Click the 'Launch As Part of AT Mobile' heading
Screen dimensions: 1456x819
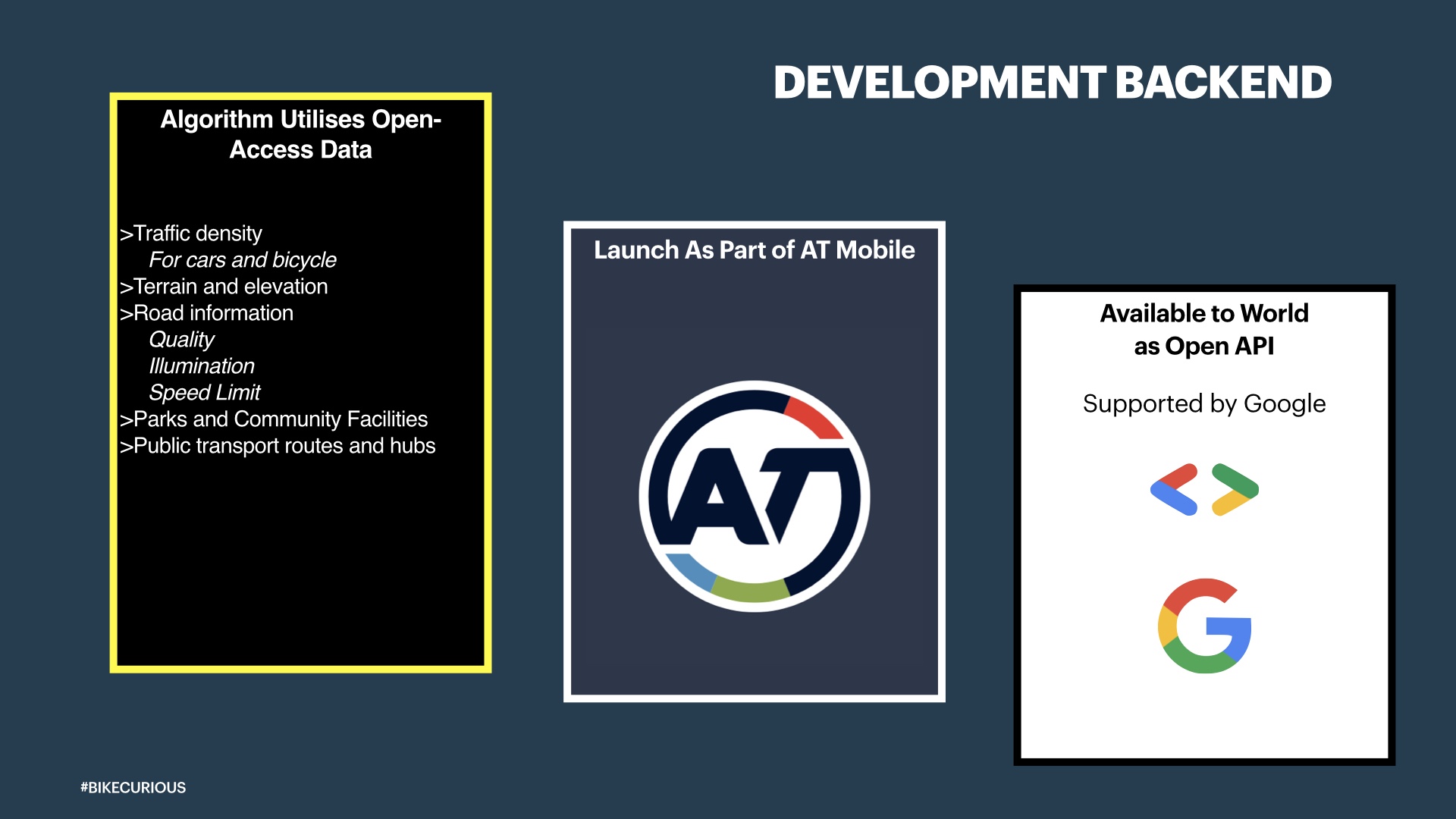[x=754, y=249]
